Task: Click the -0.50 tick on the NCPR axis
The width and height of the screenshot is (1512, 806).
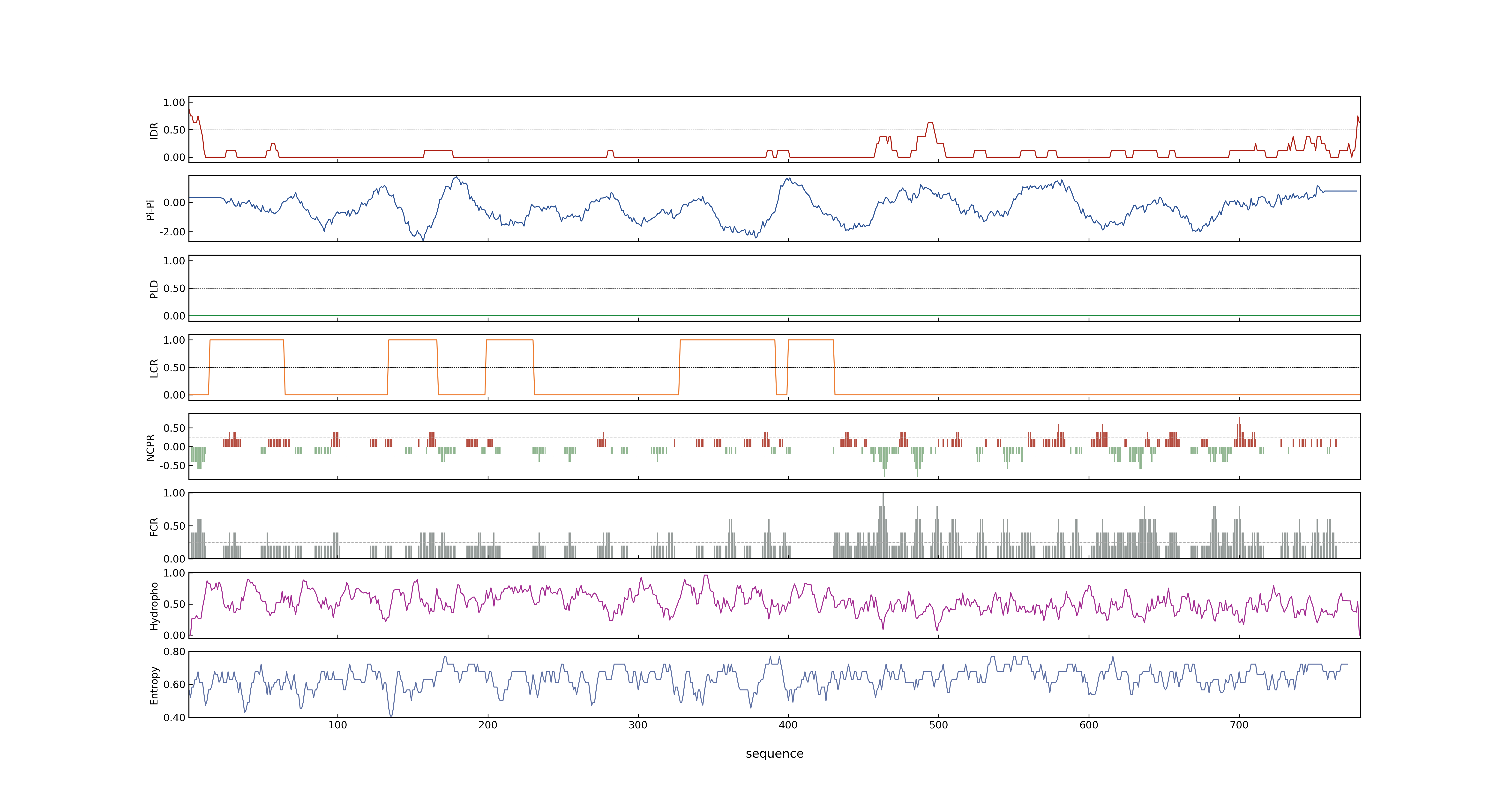Action: 172,466
